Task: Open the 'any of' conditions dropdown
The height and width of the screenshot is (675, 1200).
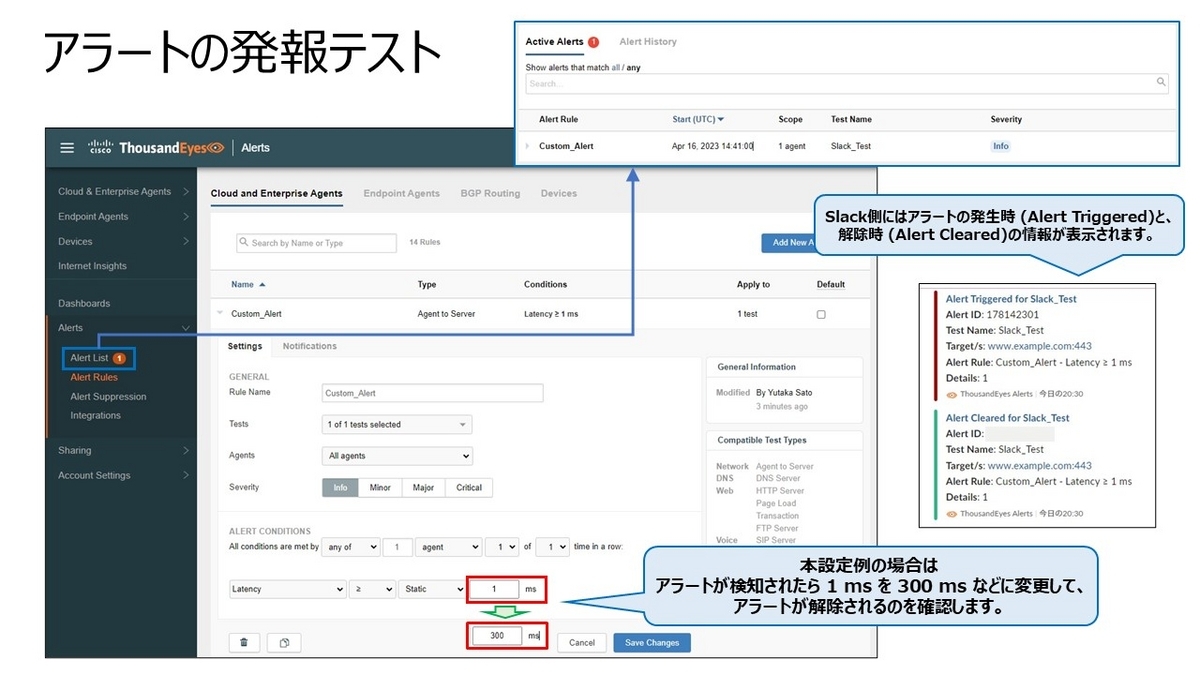Action: (353, 547)
